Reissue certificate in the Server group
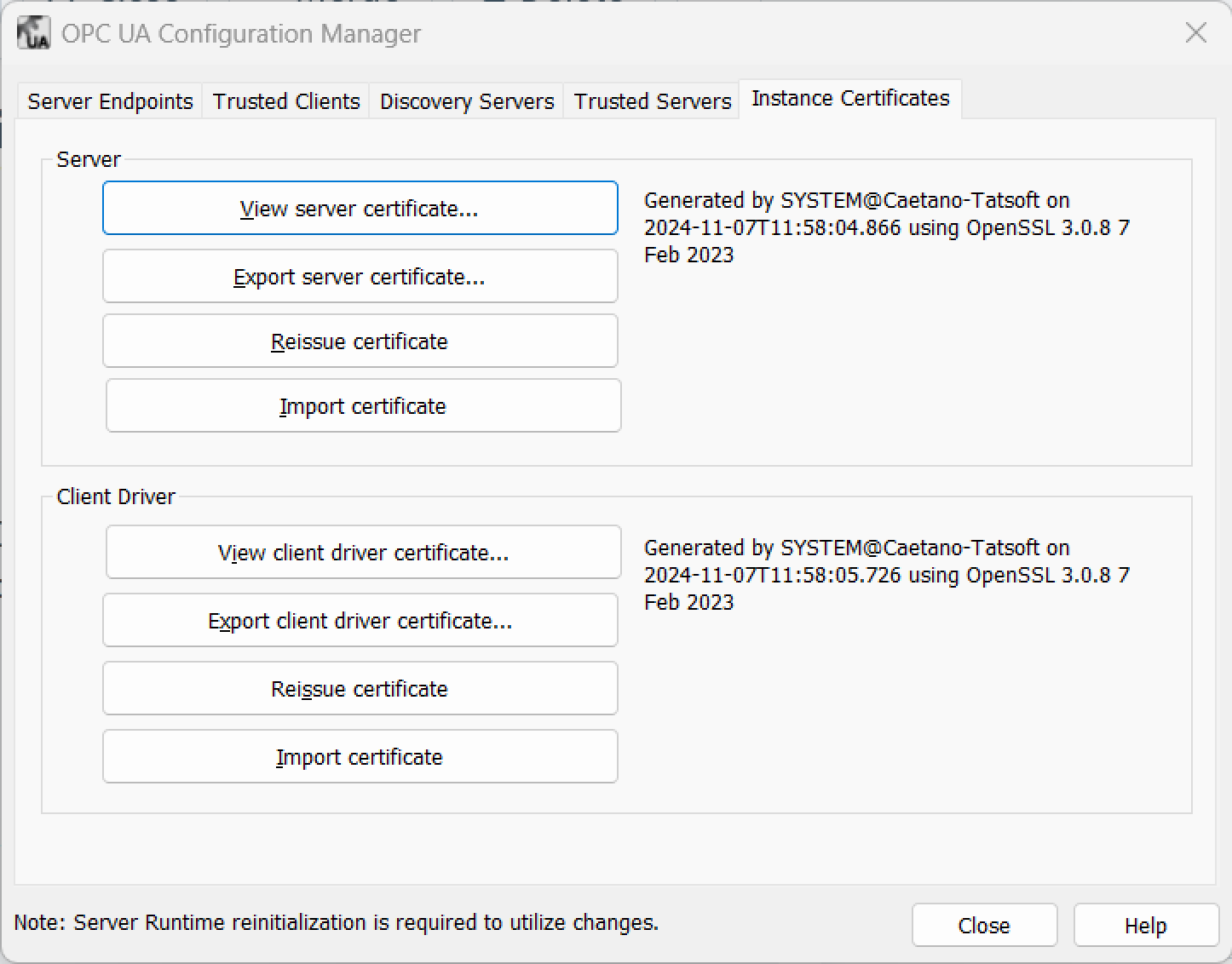The width and height of the screenshot is (1232, 964). (x=360, y=341)
